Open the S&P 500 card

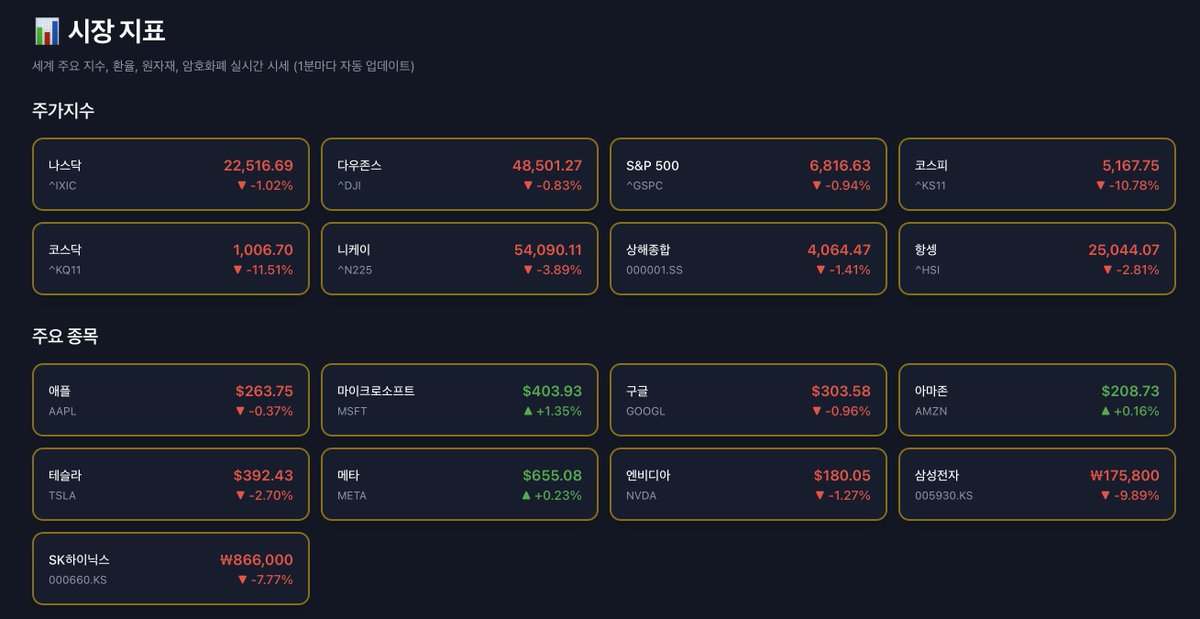point(748,174)
